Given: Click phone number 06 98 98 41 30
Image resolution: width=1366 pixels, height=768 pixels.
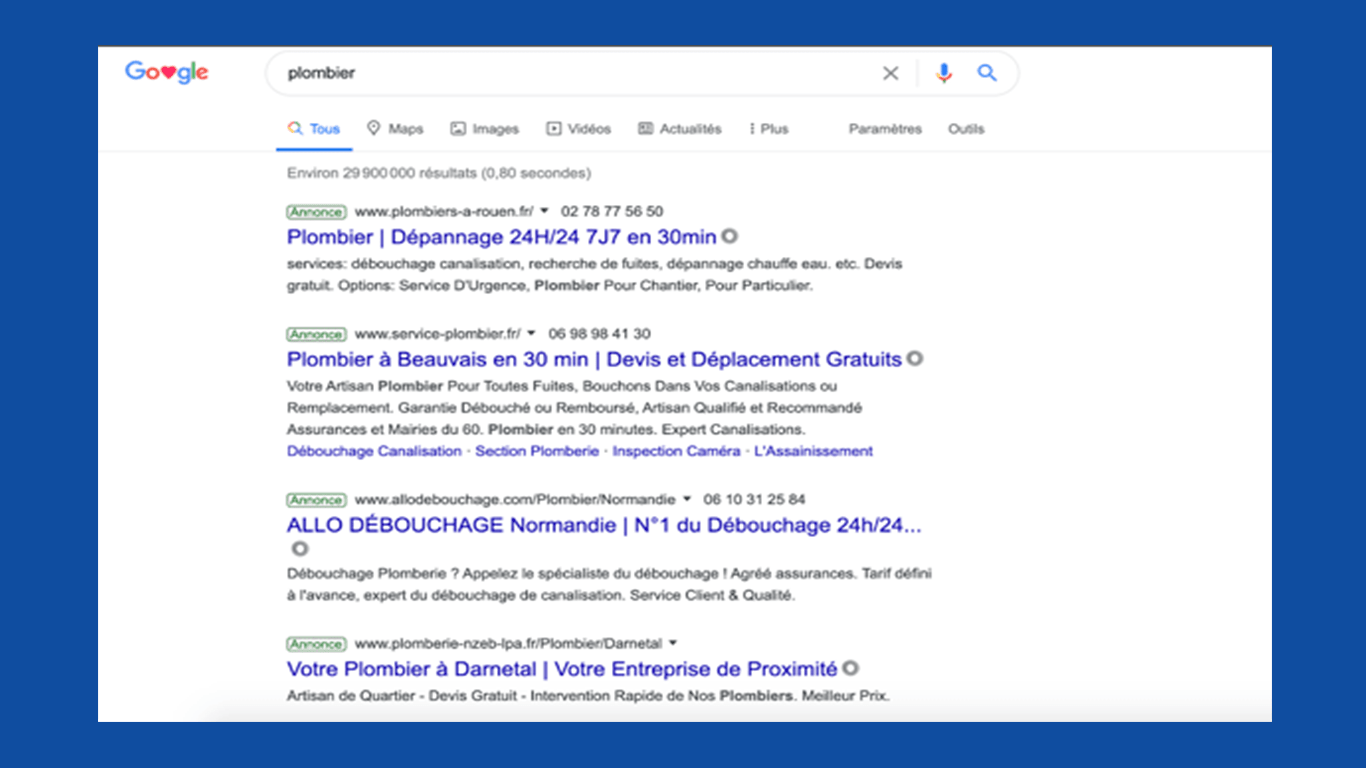Looking at the screenshot, I should 599,333.
